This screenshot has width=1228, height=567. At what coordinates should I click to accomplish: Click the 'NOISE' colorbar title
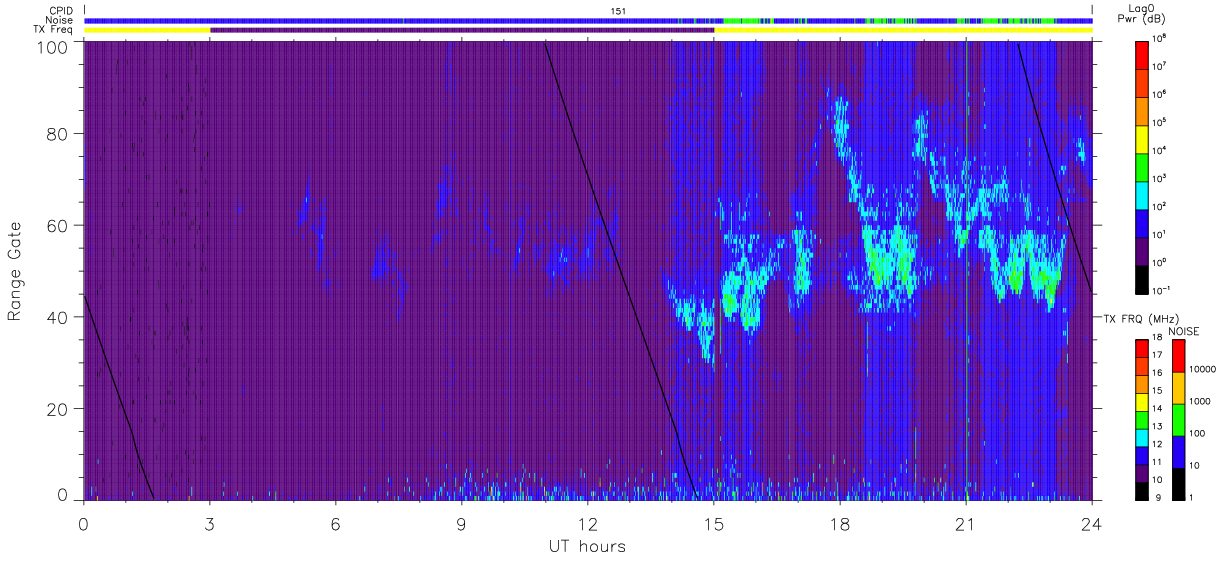click(1184, 331)
